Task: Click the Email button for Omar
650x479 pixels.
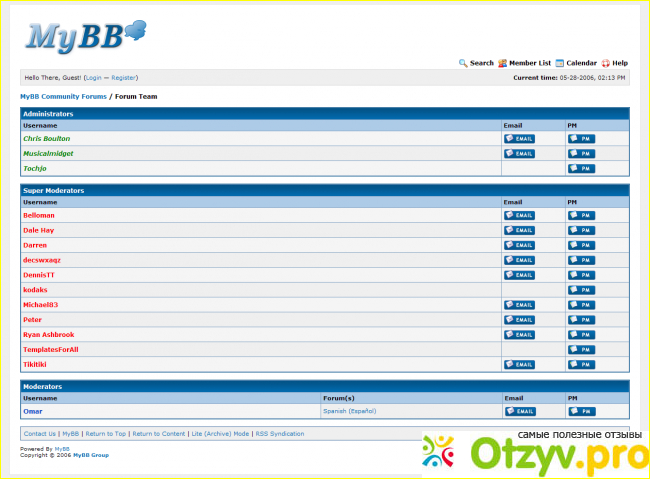Action: (519, 411)
